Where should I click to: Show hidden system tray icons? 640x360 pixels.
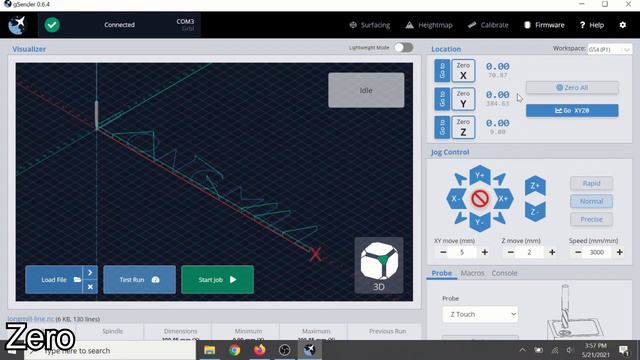pos(522,350)
